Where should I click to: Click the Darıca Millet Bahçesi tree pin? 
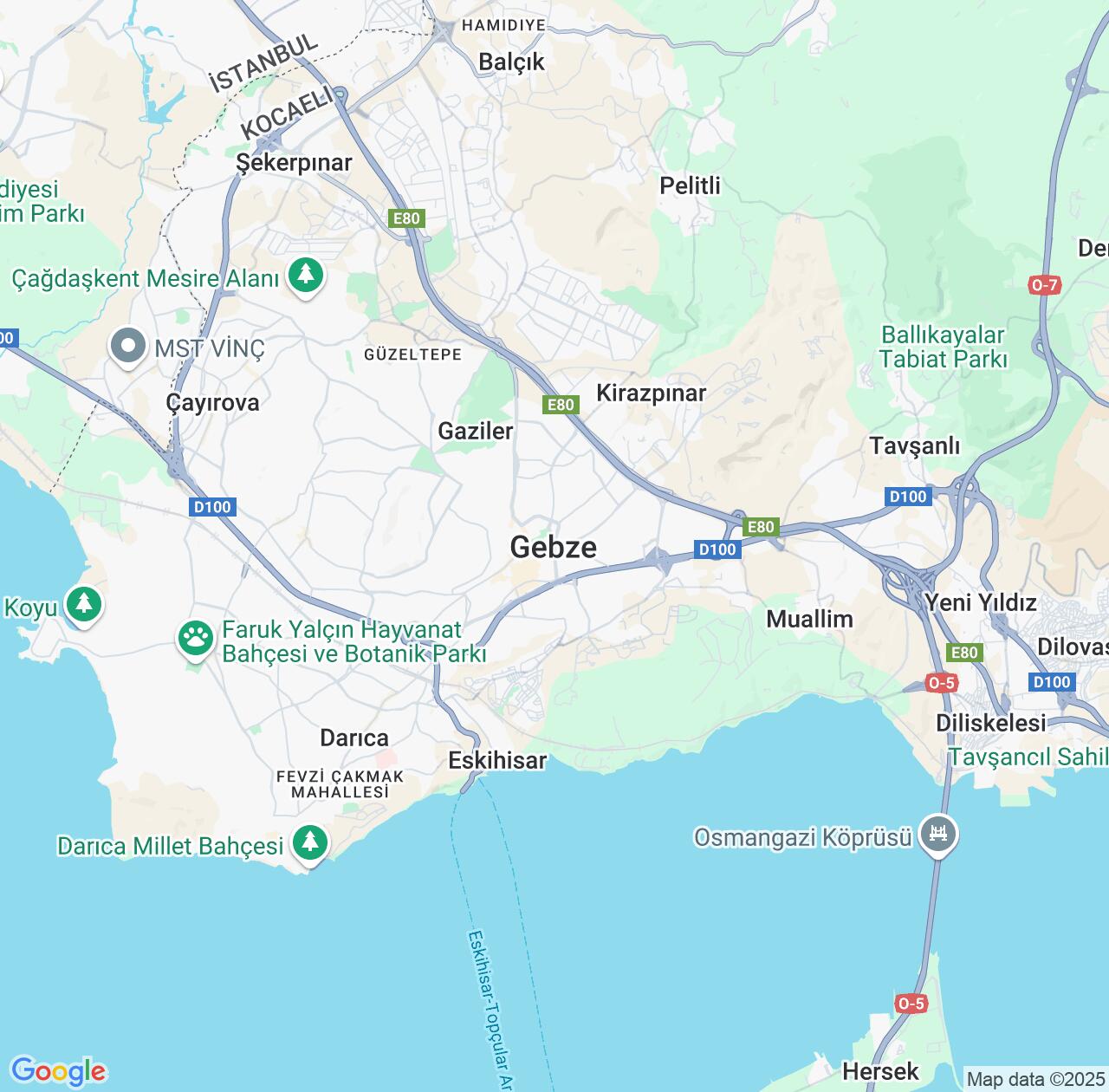coord(309,843)
